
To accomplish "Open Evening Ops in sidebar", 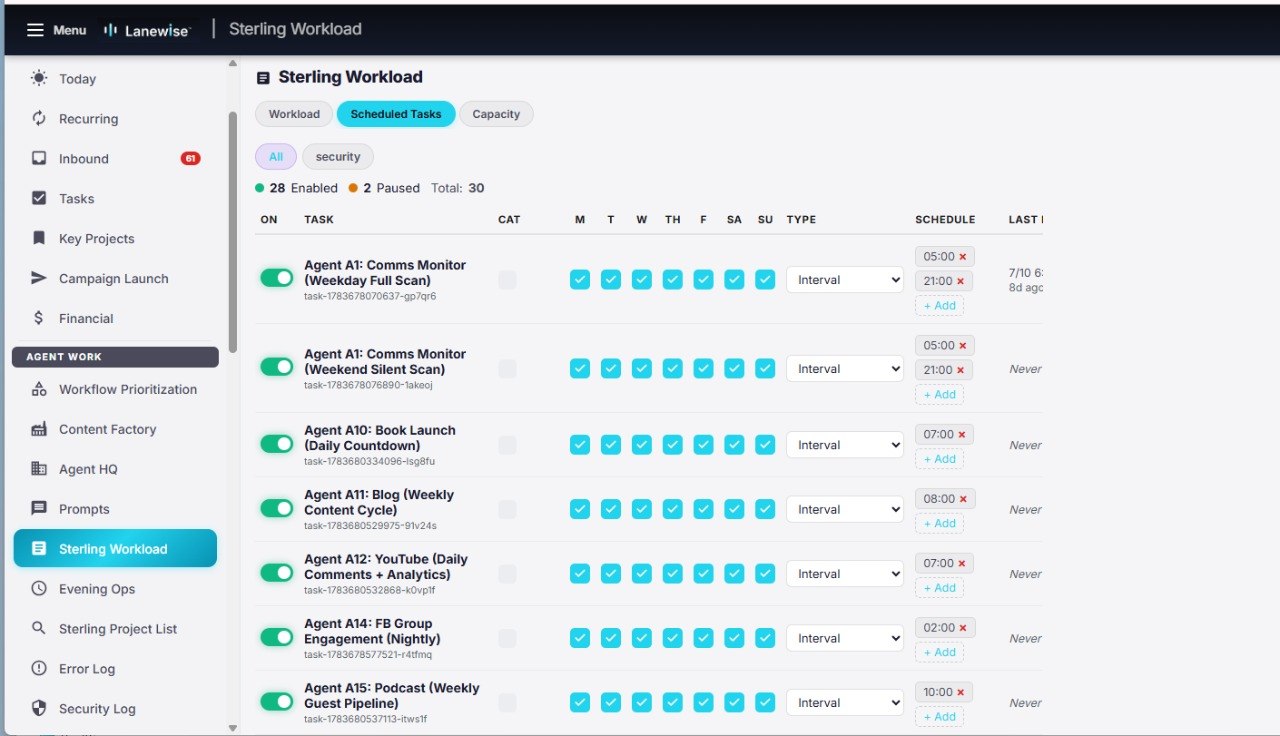I will [x=115, y=589].
